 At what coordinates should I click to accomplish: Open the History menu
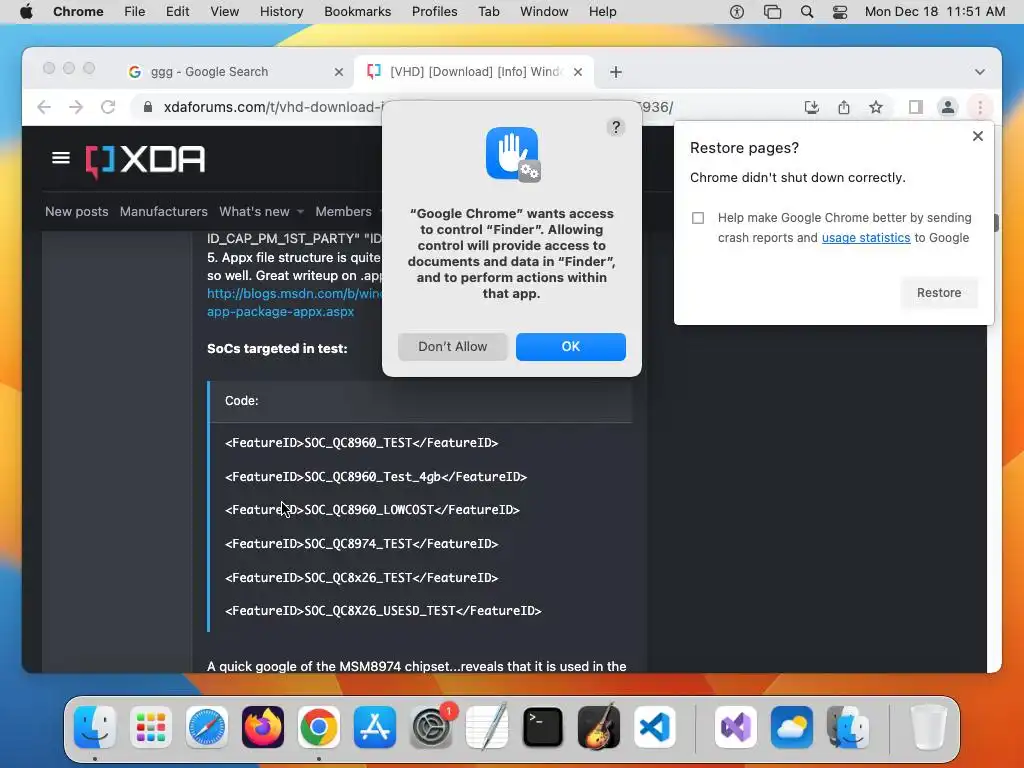coord(281,12)
